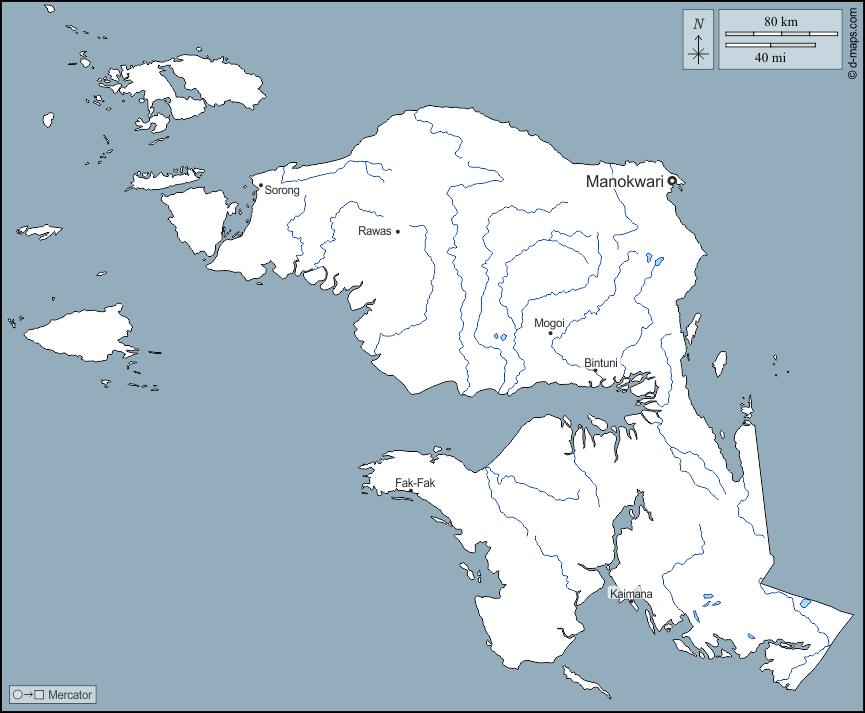Click the 80 km scale text
Image resolution: width=865 pixels, height=713 pixels.
click(x=781, y=22)
